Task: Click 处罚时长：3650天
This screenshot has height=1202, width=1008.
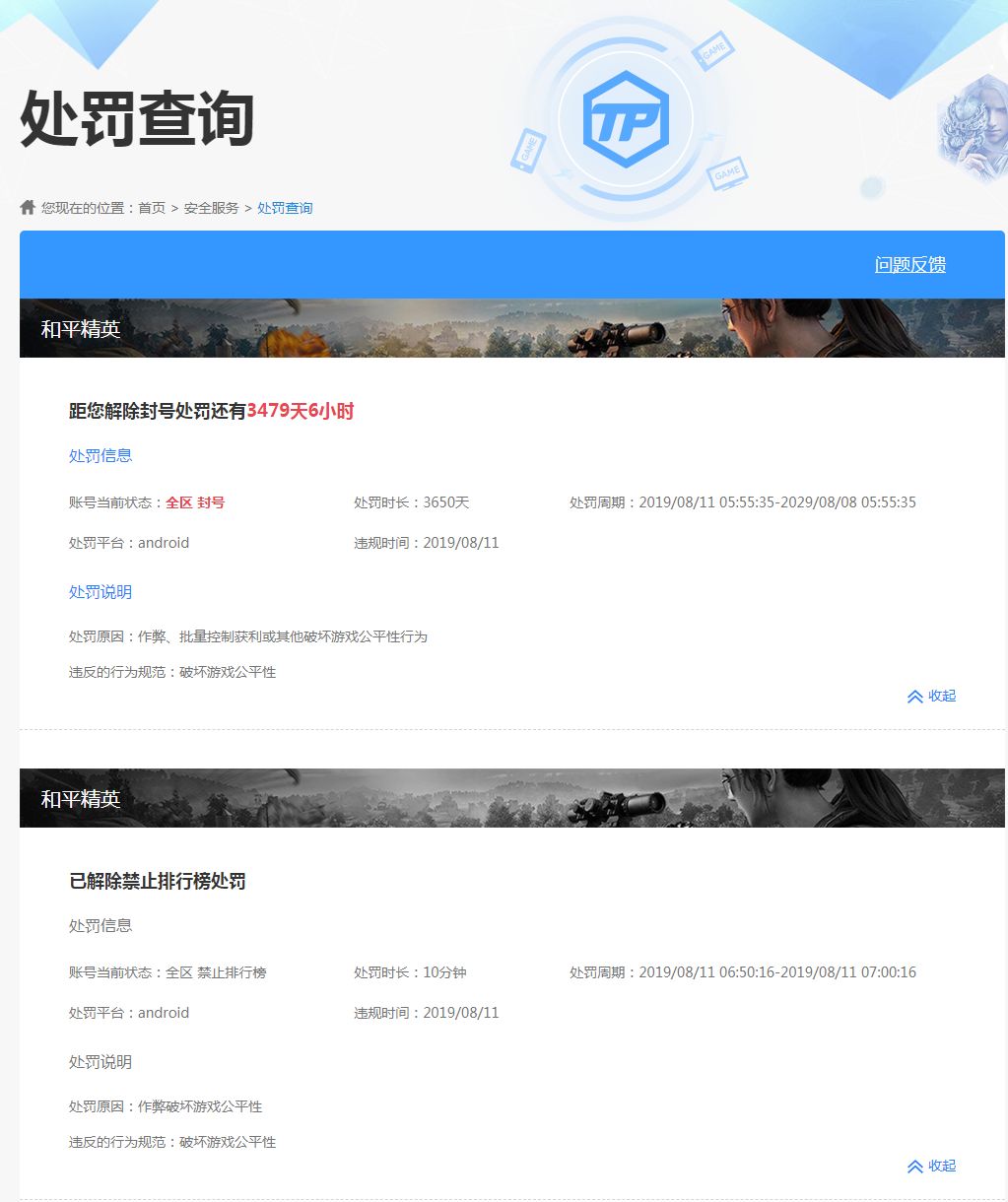Action: (412, 502)
